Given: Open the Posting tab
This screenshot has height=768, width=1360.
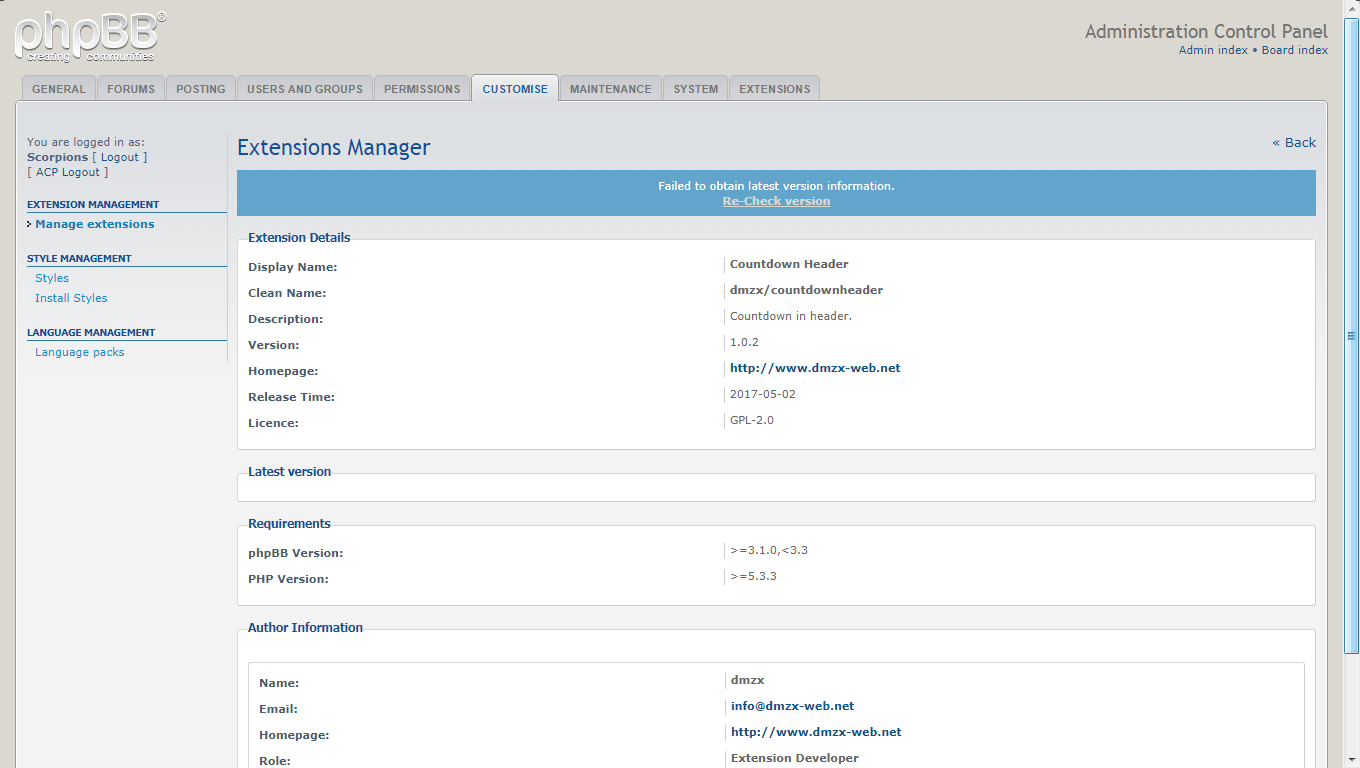Looking at the screenshot, I should tap(201, 89).
